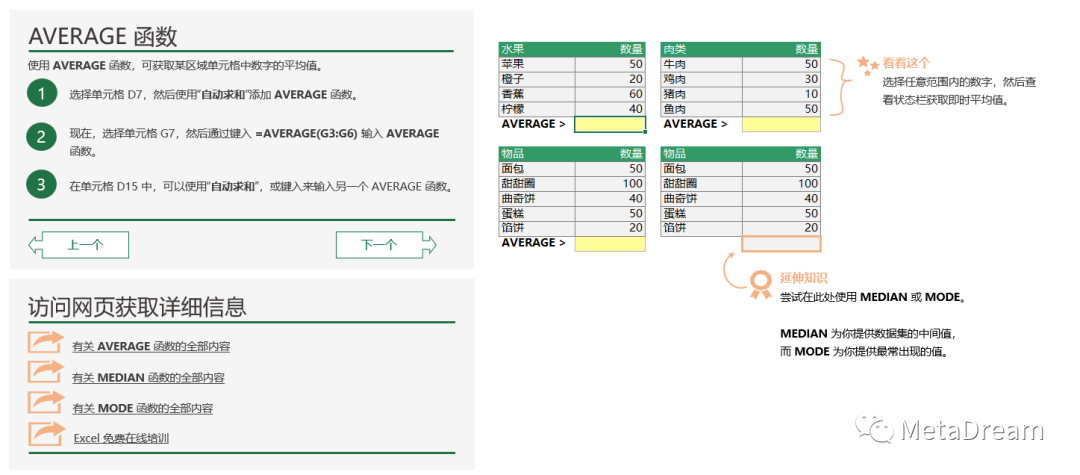Click the arrow icon beside MODE 函数 link

click(46, 403)
